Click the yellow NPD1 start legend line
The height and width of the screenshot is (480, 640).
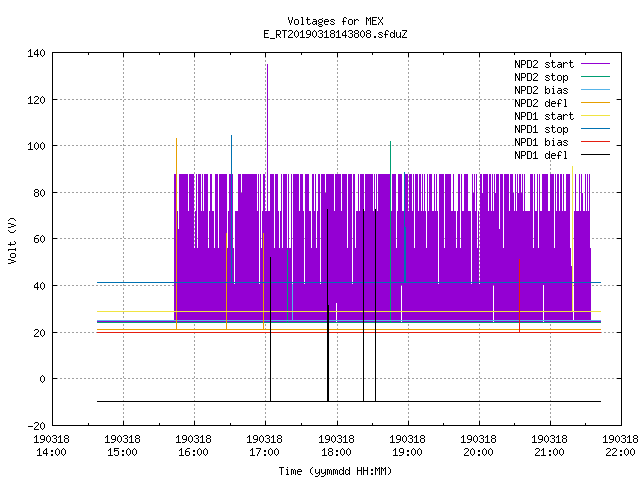596,116
